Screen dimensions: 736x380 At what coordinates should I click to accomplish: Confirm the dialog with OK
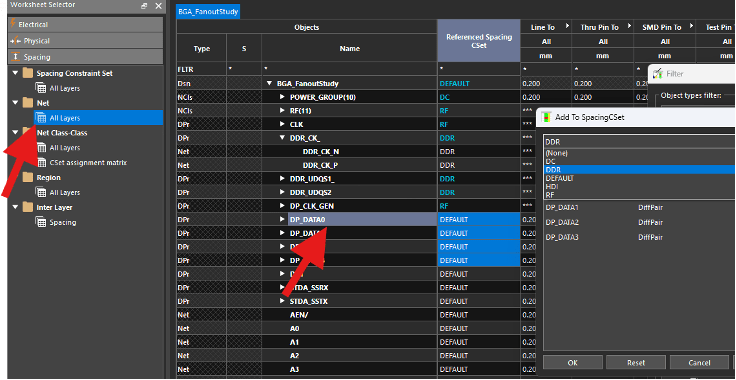573,362
